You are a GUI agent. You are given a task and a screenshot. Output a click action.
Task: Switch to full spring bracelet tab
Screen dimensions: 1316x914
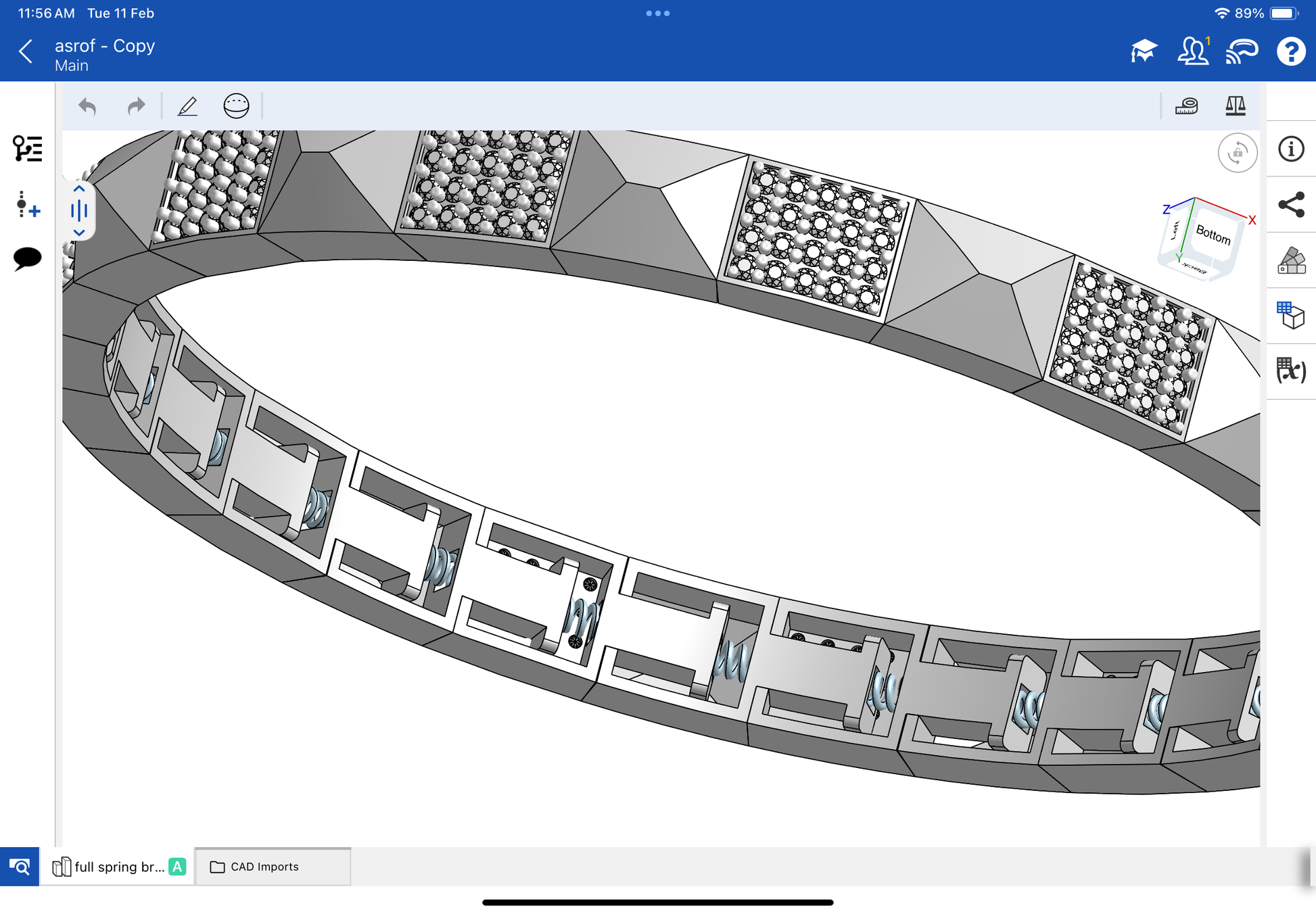119,866
